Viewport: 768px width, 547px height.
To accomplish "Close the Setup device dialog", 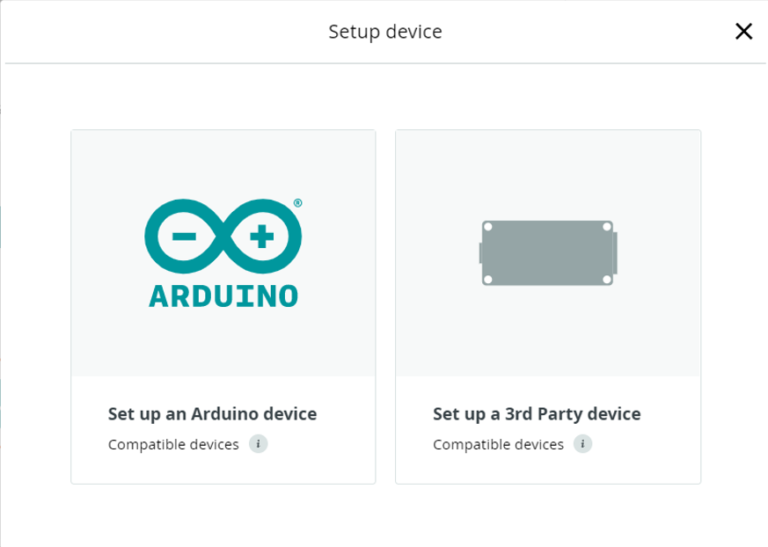I will coord(743,31).
